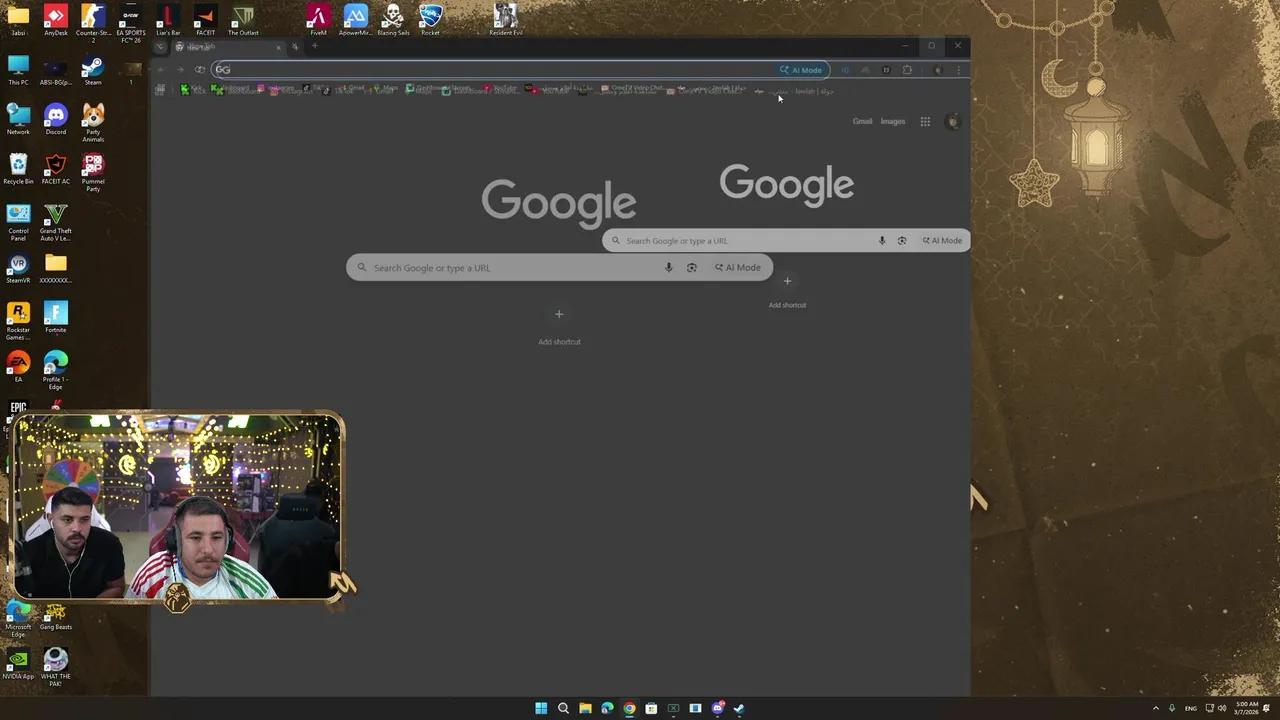Open taskbar Search
The image size is (1280, 720).
(563, 708)
